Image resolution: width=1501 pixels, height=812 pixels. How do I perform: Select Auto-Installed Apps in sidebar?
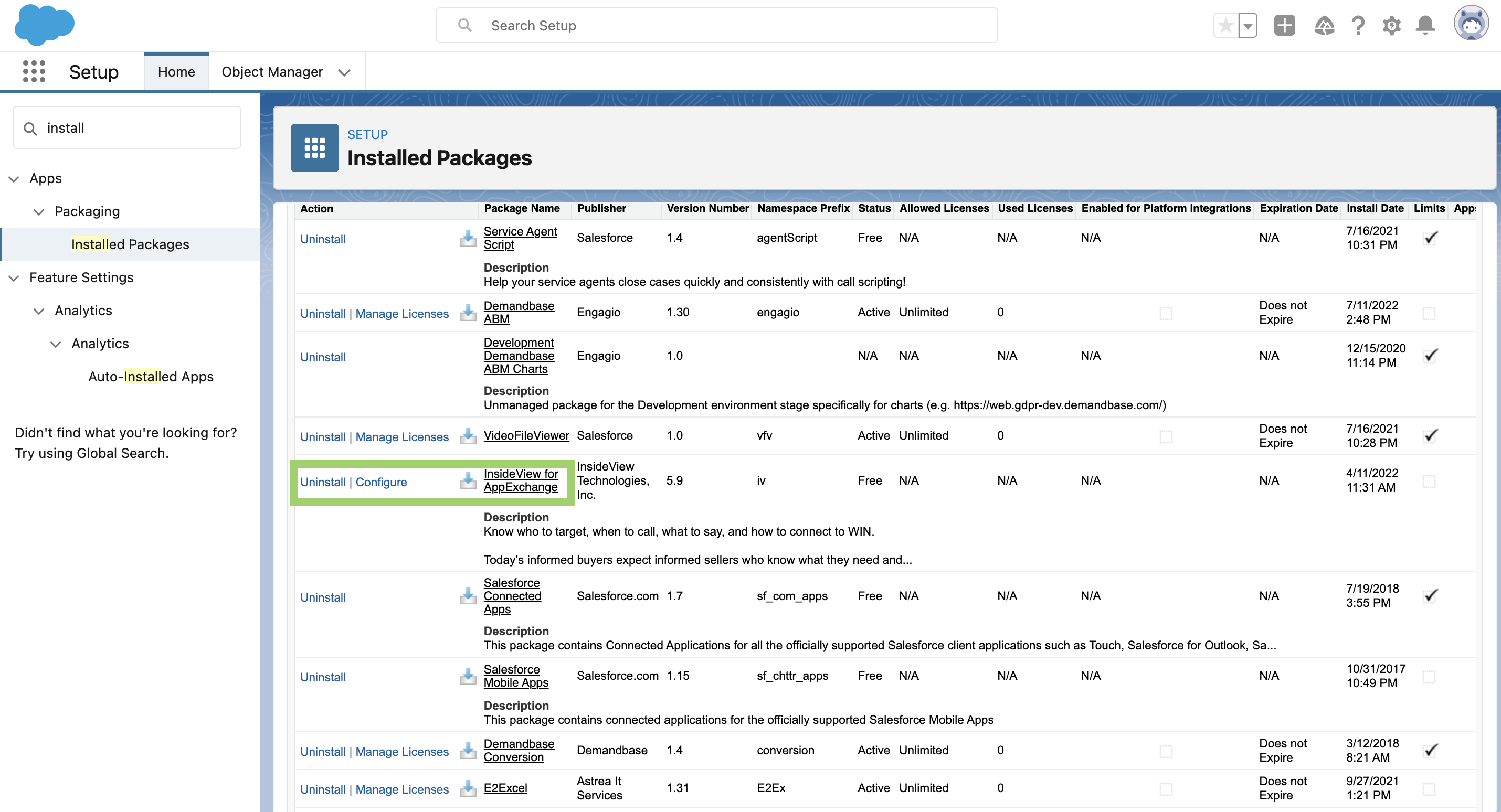(151, 376)
